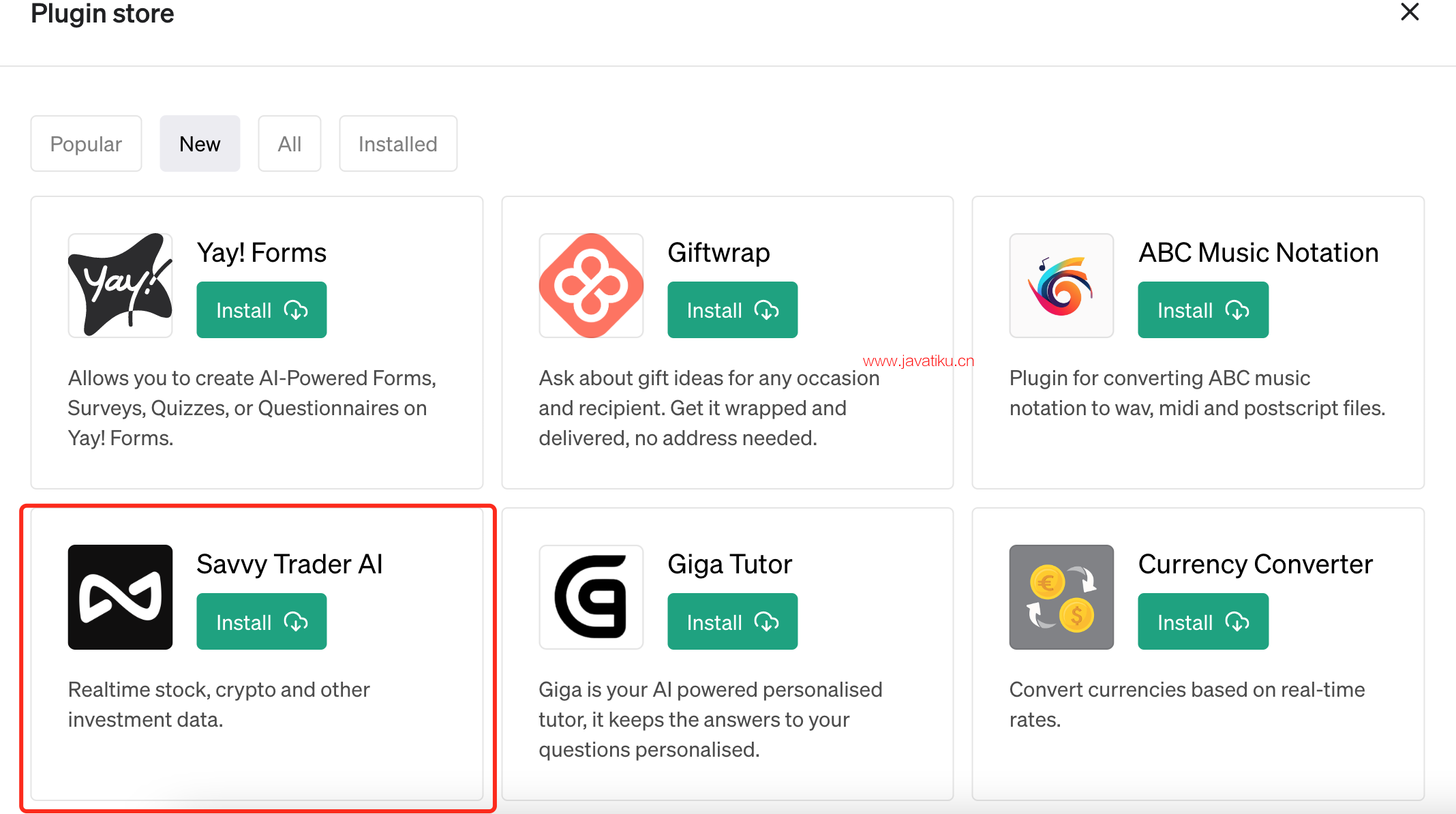1456x814 pixels.
Task: Click the Yay! Forms title text
Action: (x=262, y=253)
